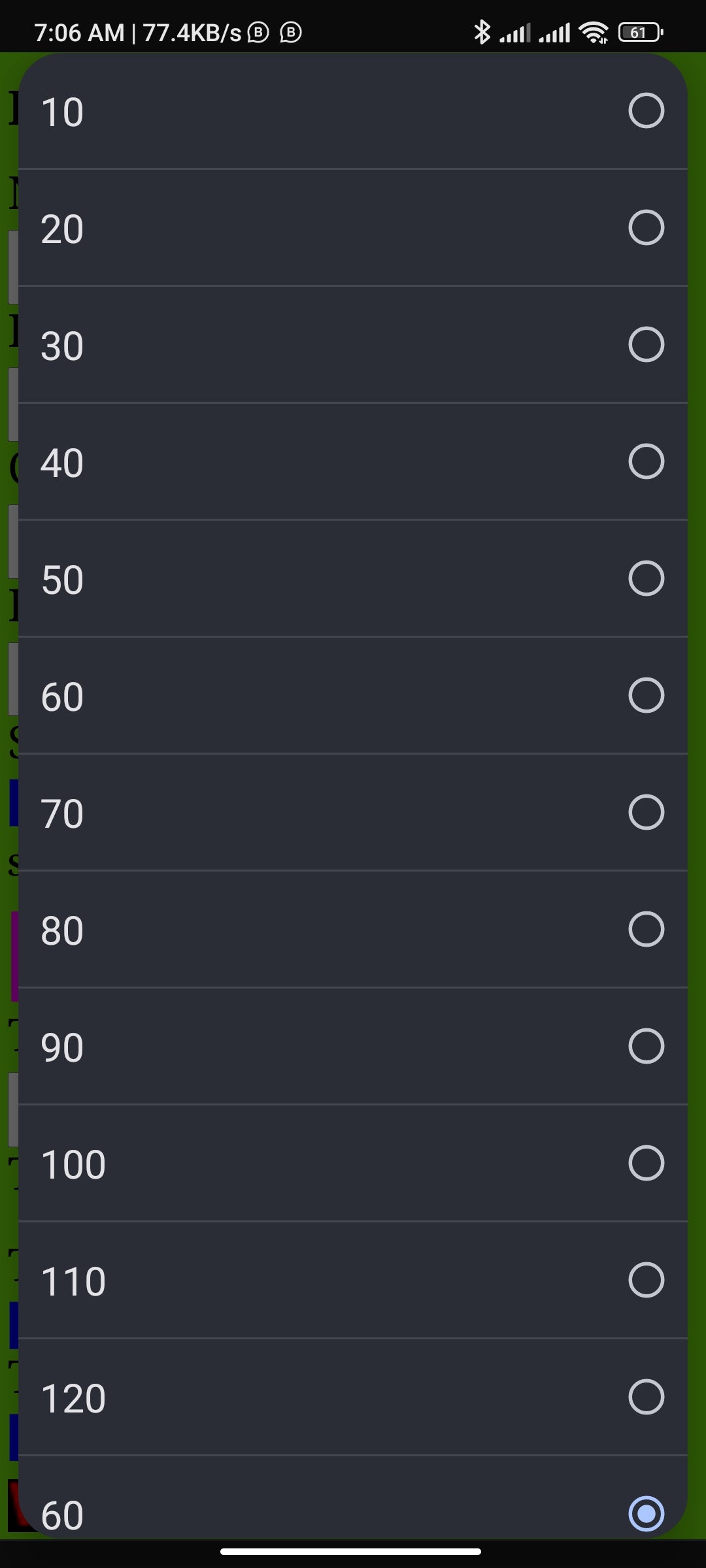Select the 40 radio circle
Screen dimensions: 706x1568
coord(646,461)
